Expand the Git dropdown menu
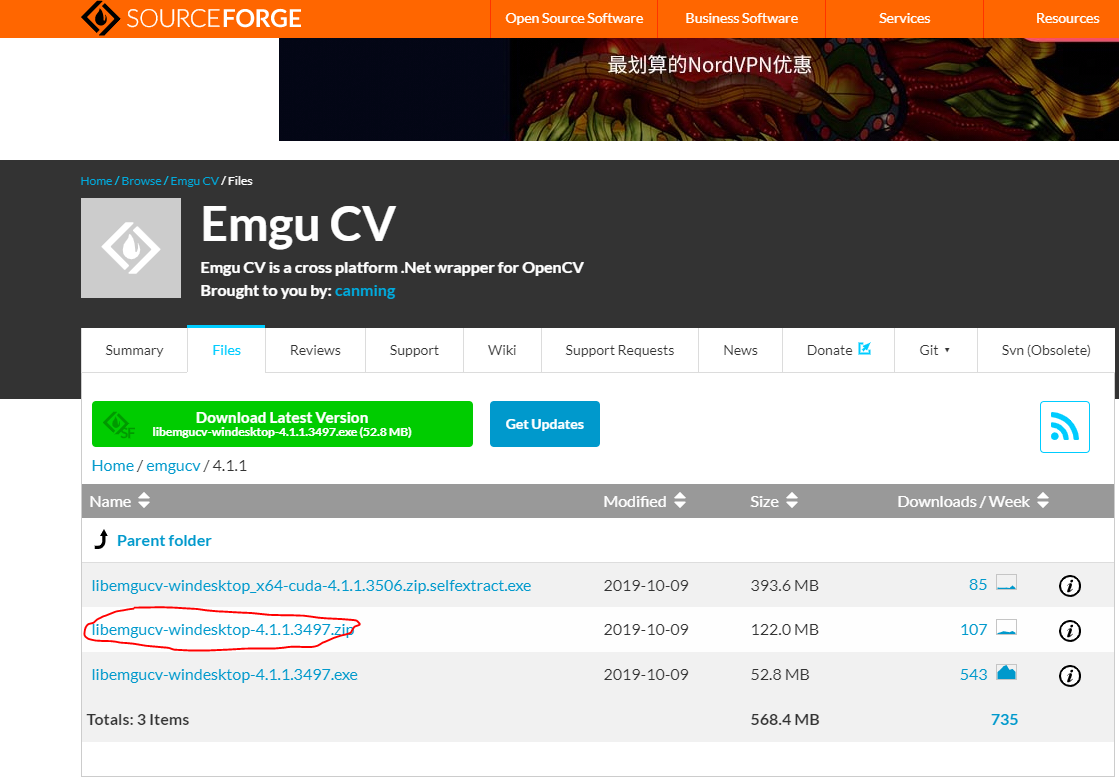The image size is (1119, 783). pyautogui.click(x=935, y=349)
